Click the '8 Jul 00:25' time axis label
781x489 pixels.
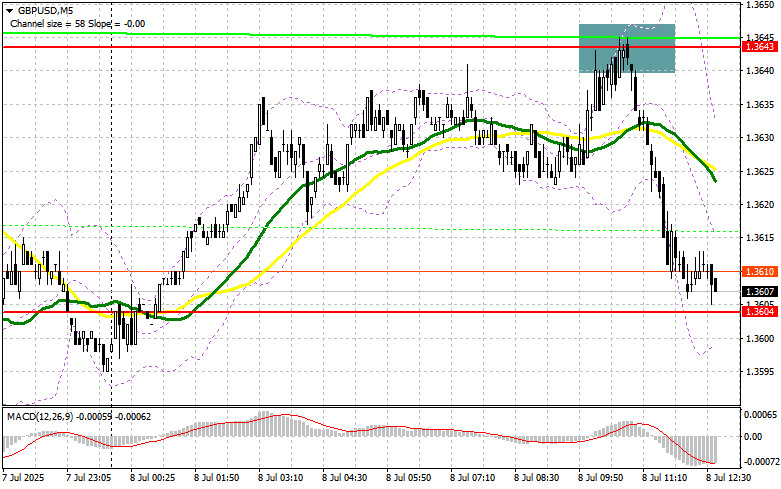[x=152, y=478]
